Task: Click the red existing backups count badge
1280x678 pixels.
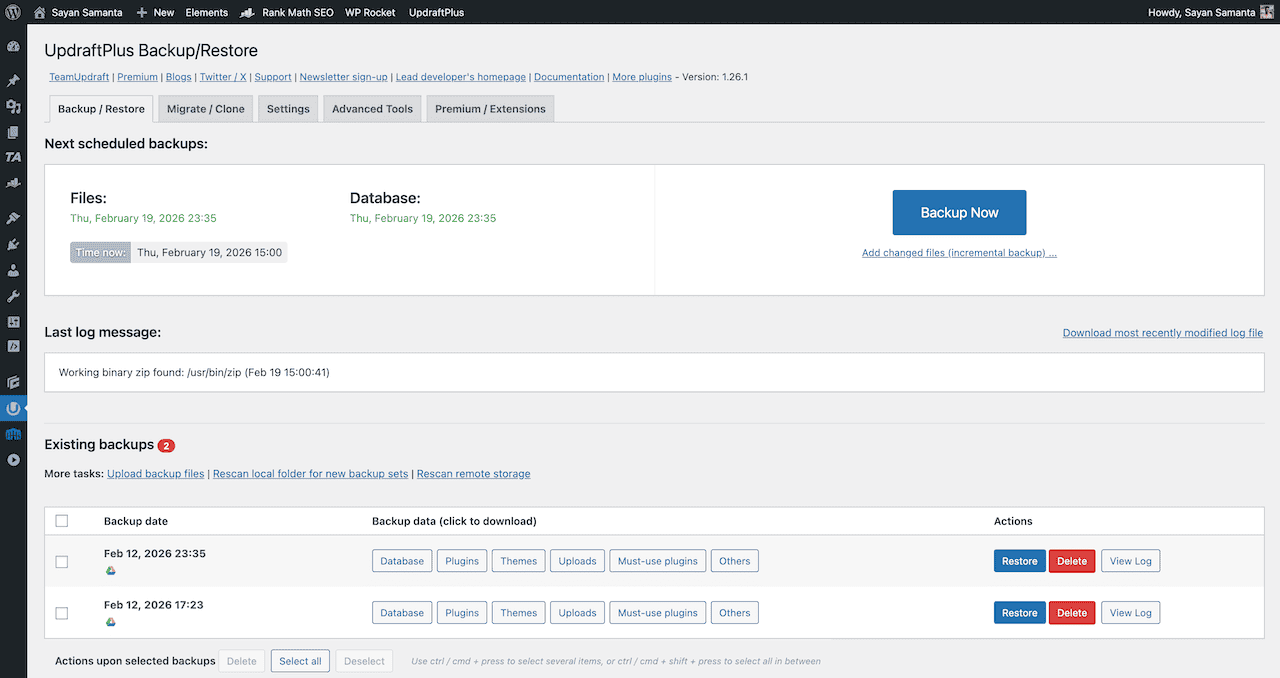Action: pos(166,445)
